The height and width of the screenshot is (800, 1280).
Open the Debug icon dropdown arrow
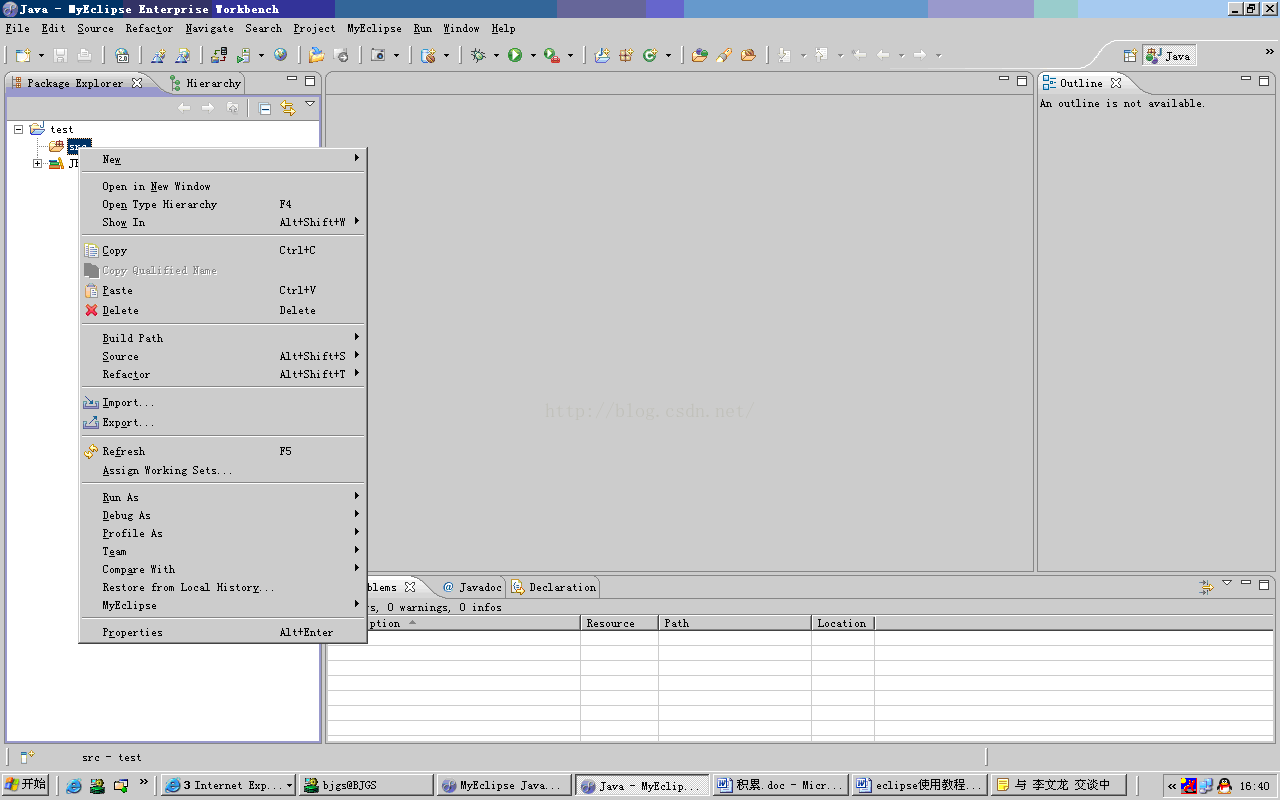[x=496, y=56]
